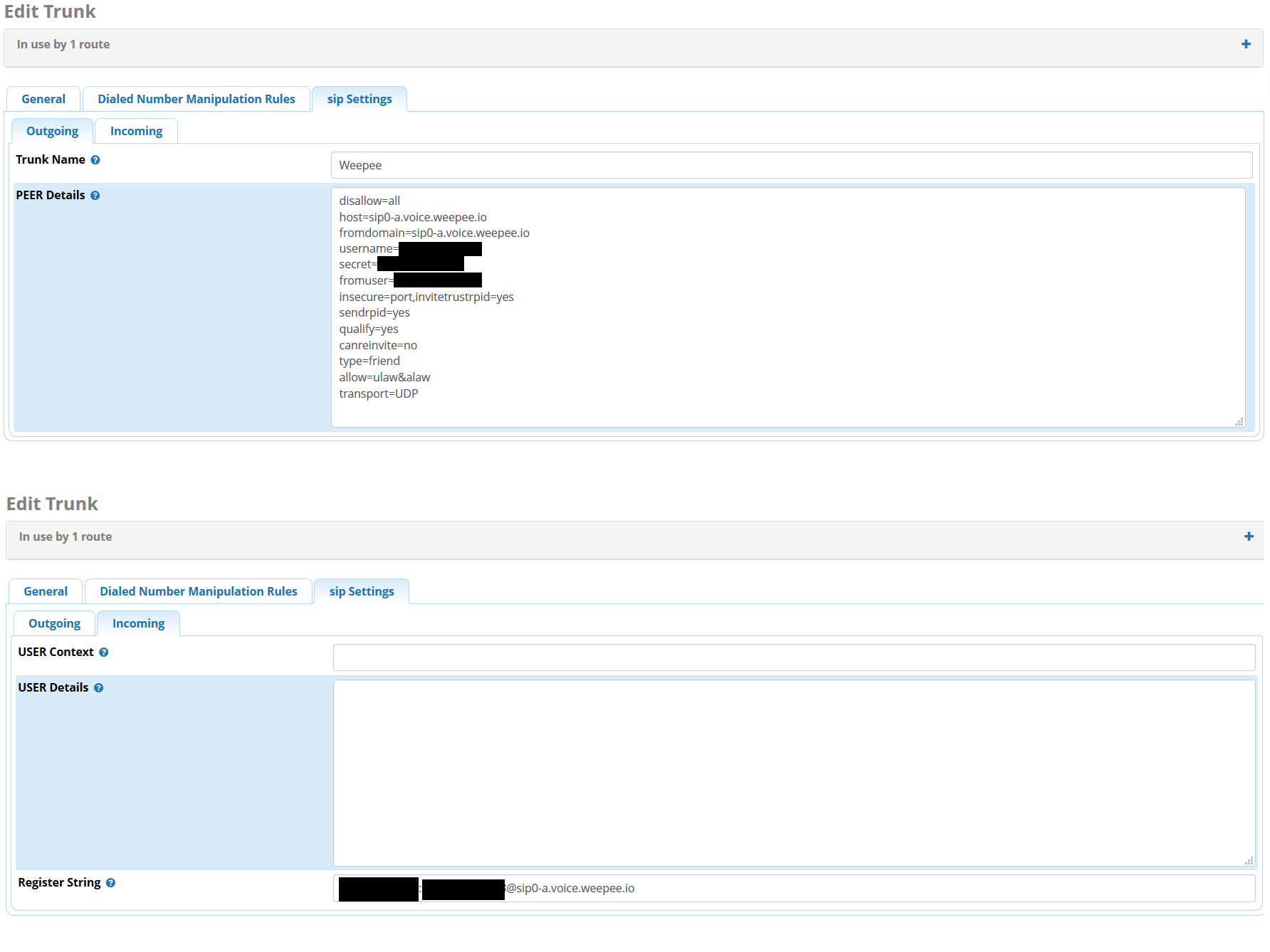The image size is (1270, 952).
Task: Expand the bottom 'In use by 1 route' panel
Action: click(x=1248, y=536)
